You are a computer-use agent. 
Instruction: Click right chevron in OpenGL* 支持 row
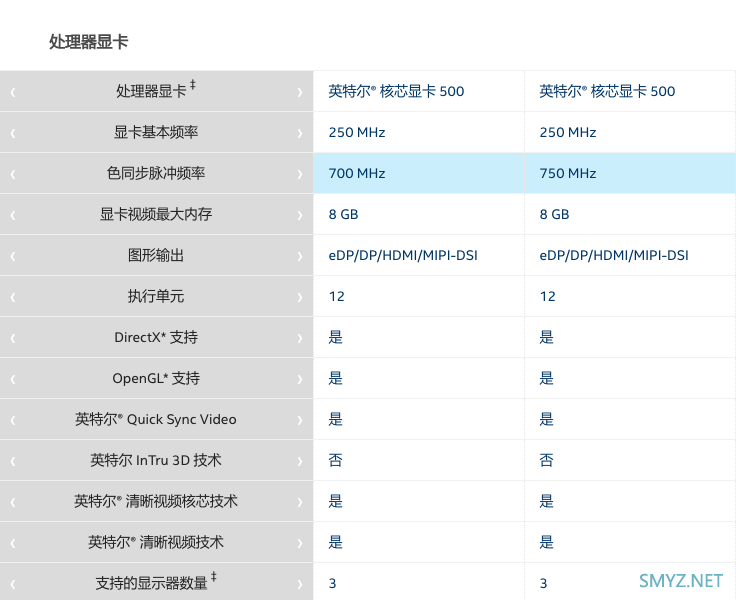coord(300,379)
